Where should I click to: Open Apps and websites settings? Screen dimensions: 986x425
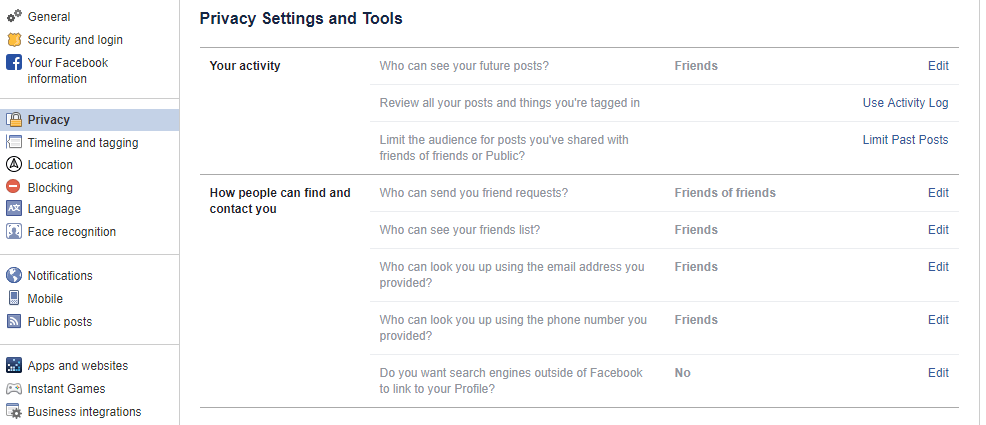click(77, 366)
